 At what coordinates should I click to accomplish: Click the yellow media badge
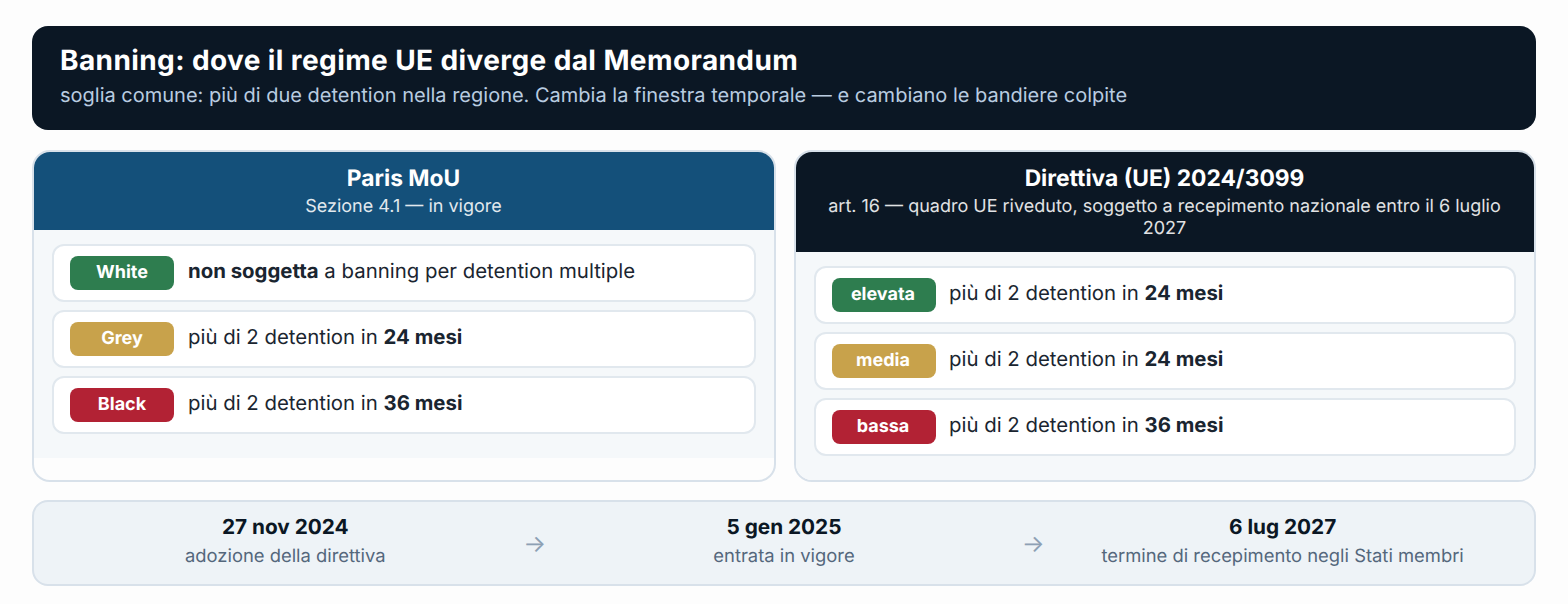click(883, 360)
